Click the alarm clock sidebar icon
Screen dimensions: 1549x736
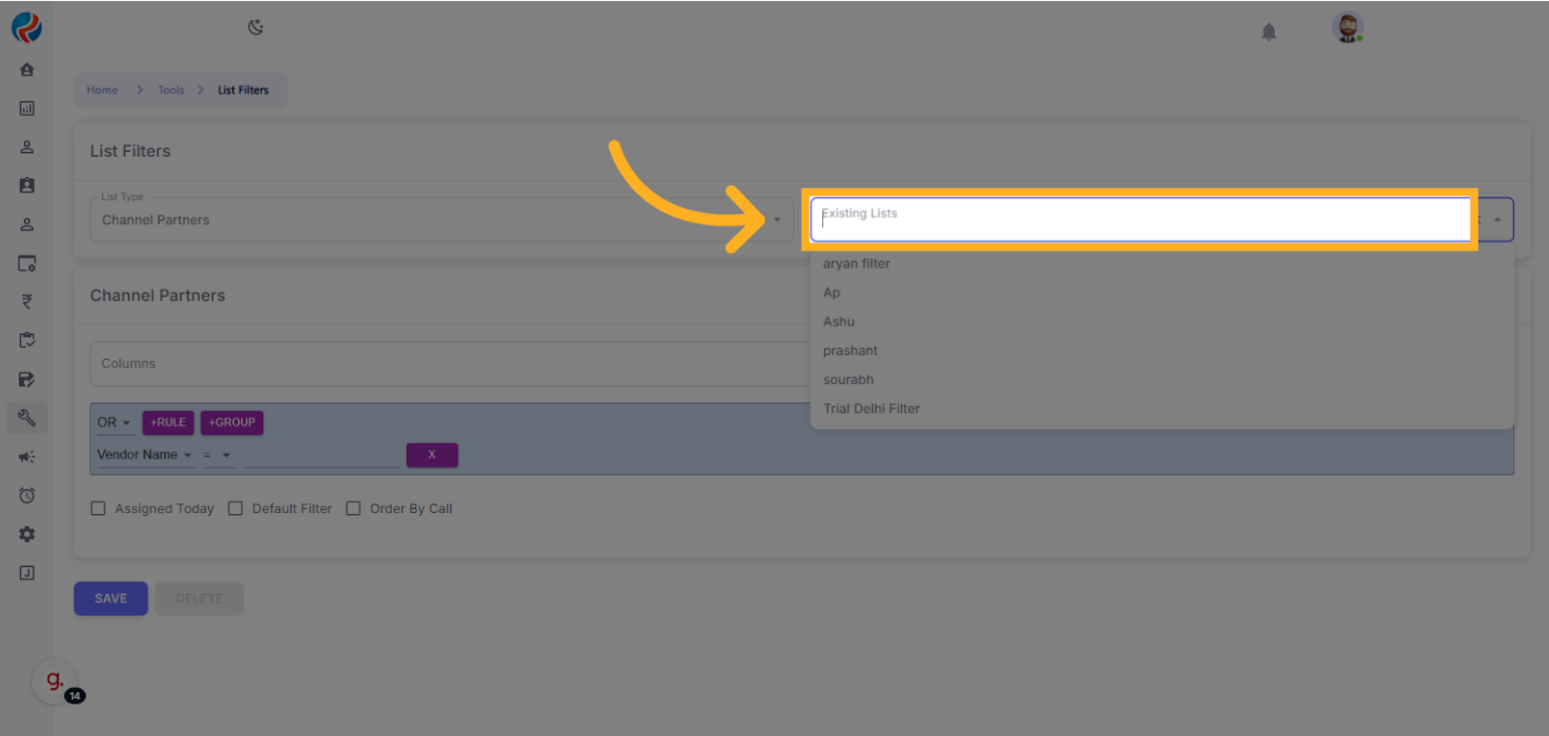27,496
